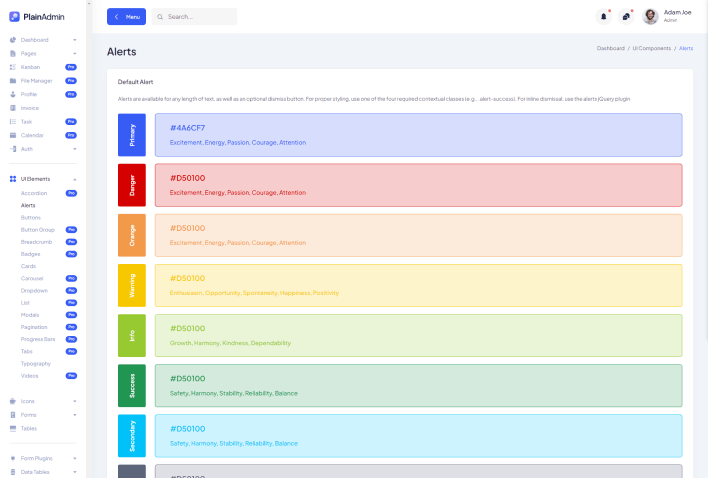Go to Dashboard via breadcrumb link

coord(610,48)
